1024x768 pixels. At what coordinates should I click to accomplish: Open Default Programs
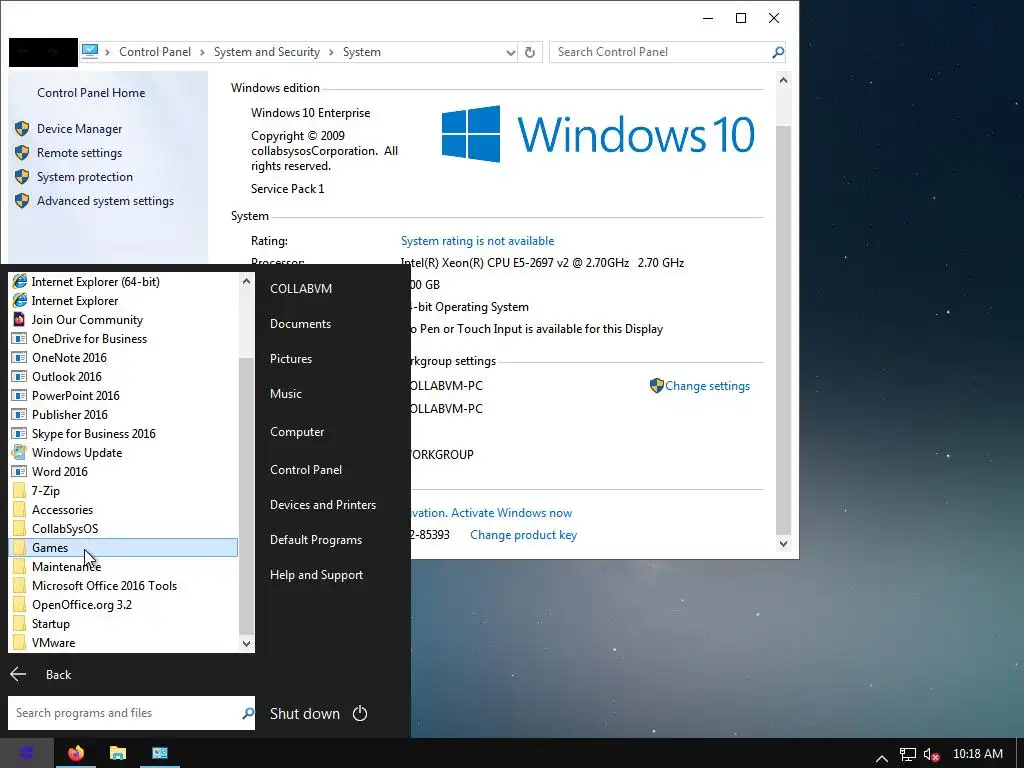(x=315, y=540)
